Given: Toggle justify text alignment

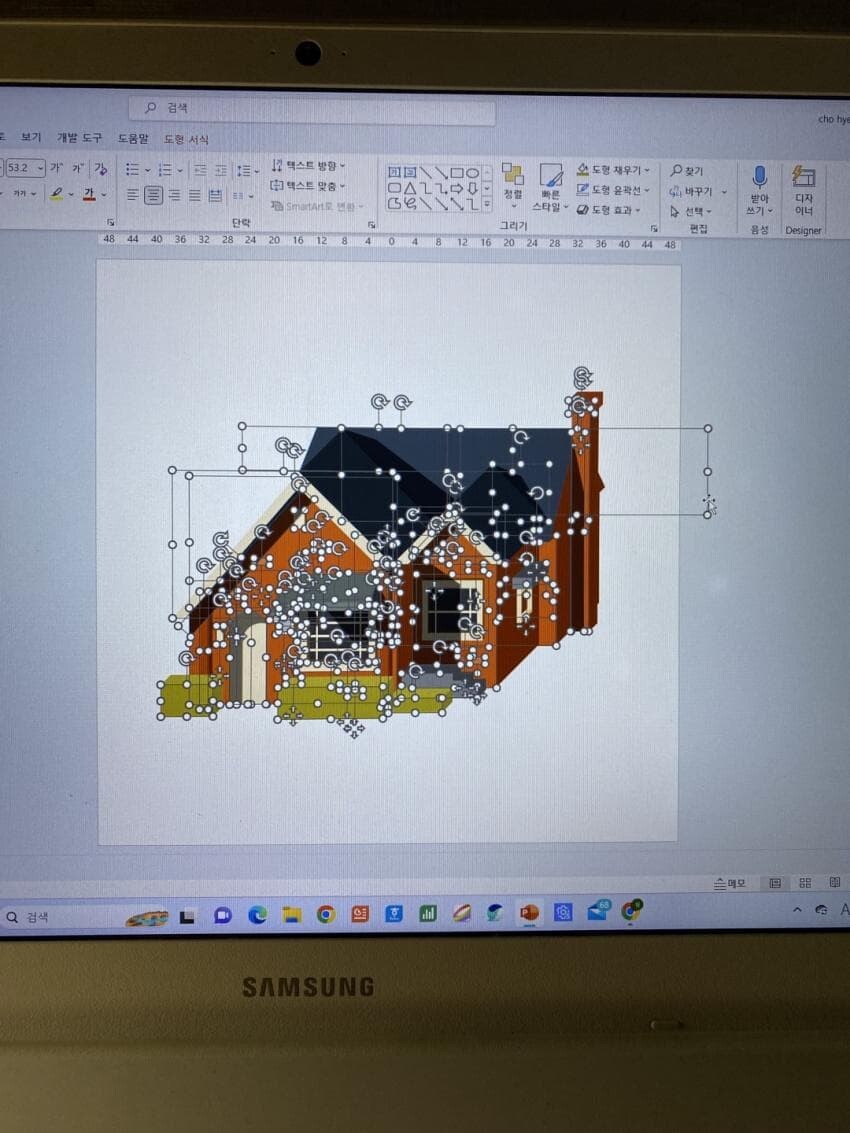Looking at the screenshot, I should 195,196.
